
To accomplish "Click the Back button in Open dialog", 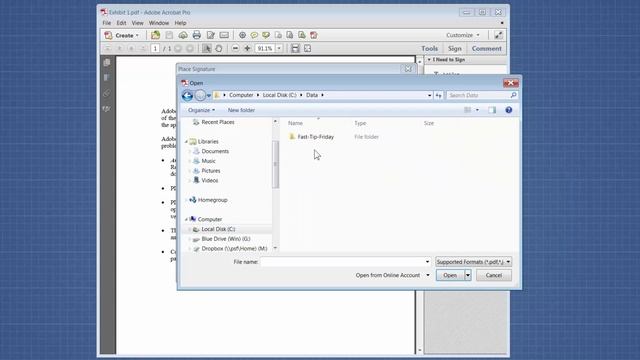I will (187, 96).
